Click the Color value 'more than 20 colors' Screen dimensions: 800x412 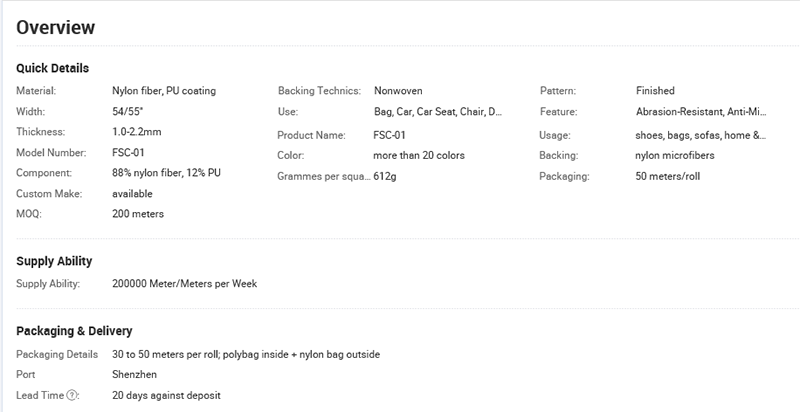point(419,156)
